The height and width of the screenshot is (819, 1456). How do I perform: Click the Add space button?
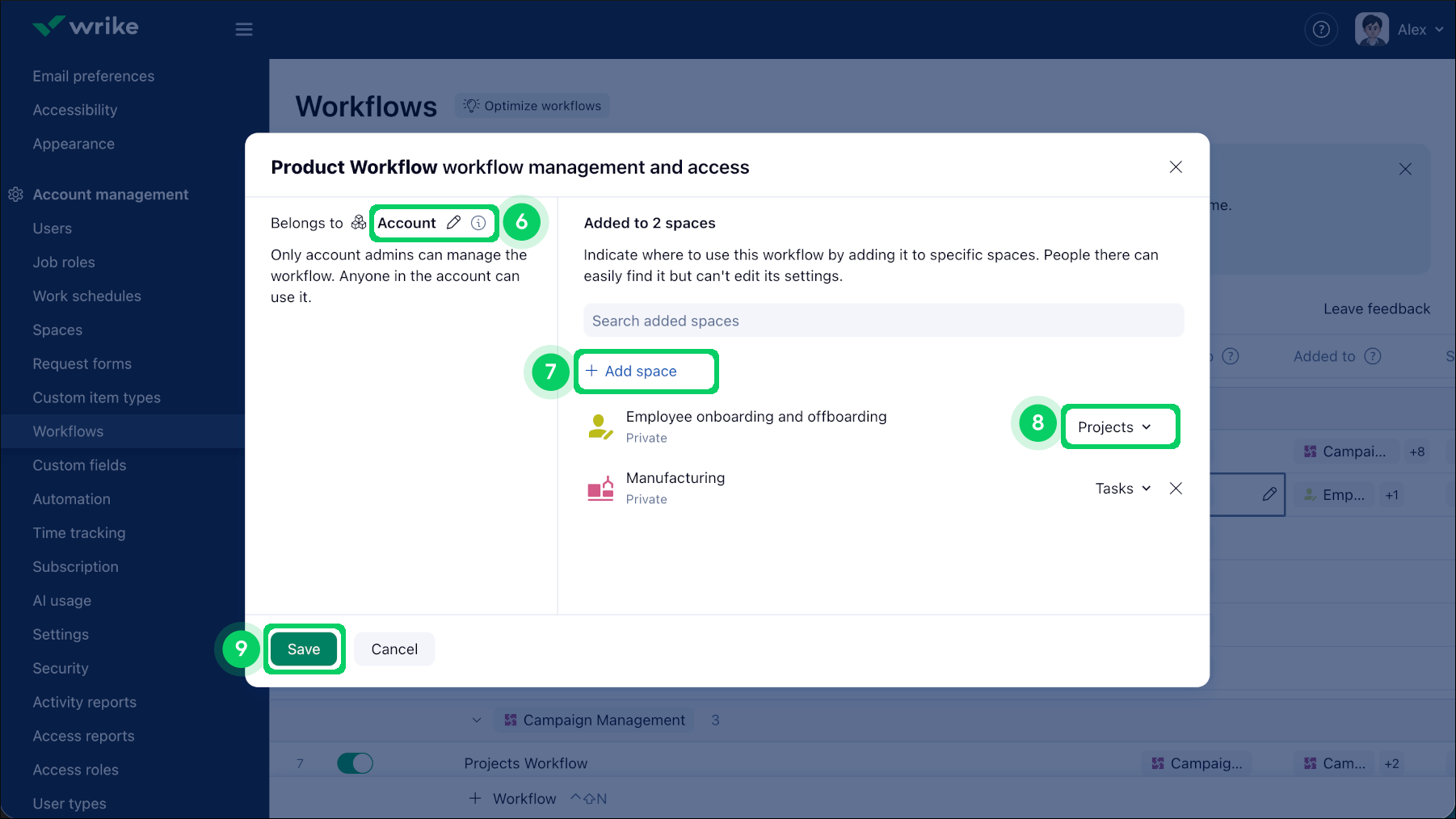pos(646,371)
